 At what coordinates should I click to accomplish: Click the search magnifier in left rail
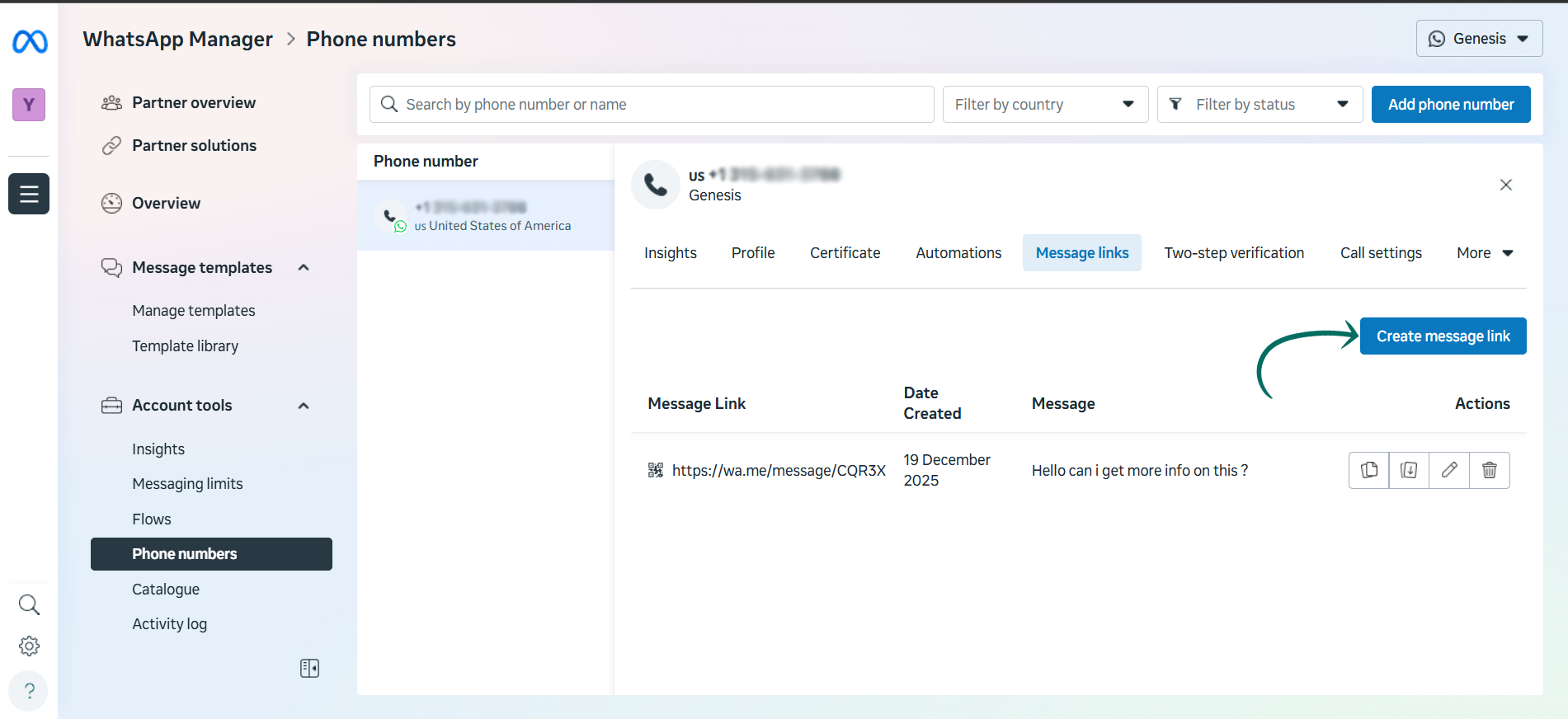[29, 604]
